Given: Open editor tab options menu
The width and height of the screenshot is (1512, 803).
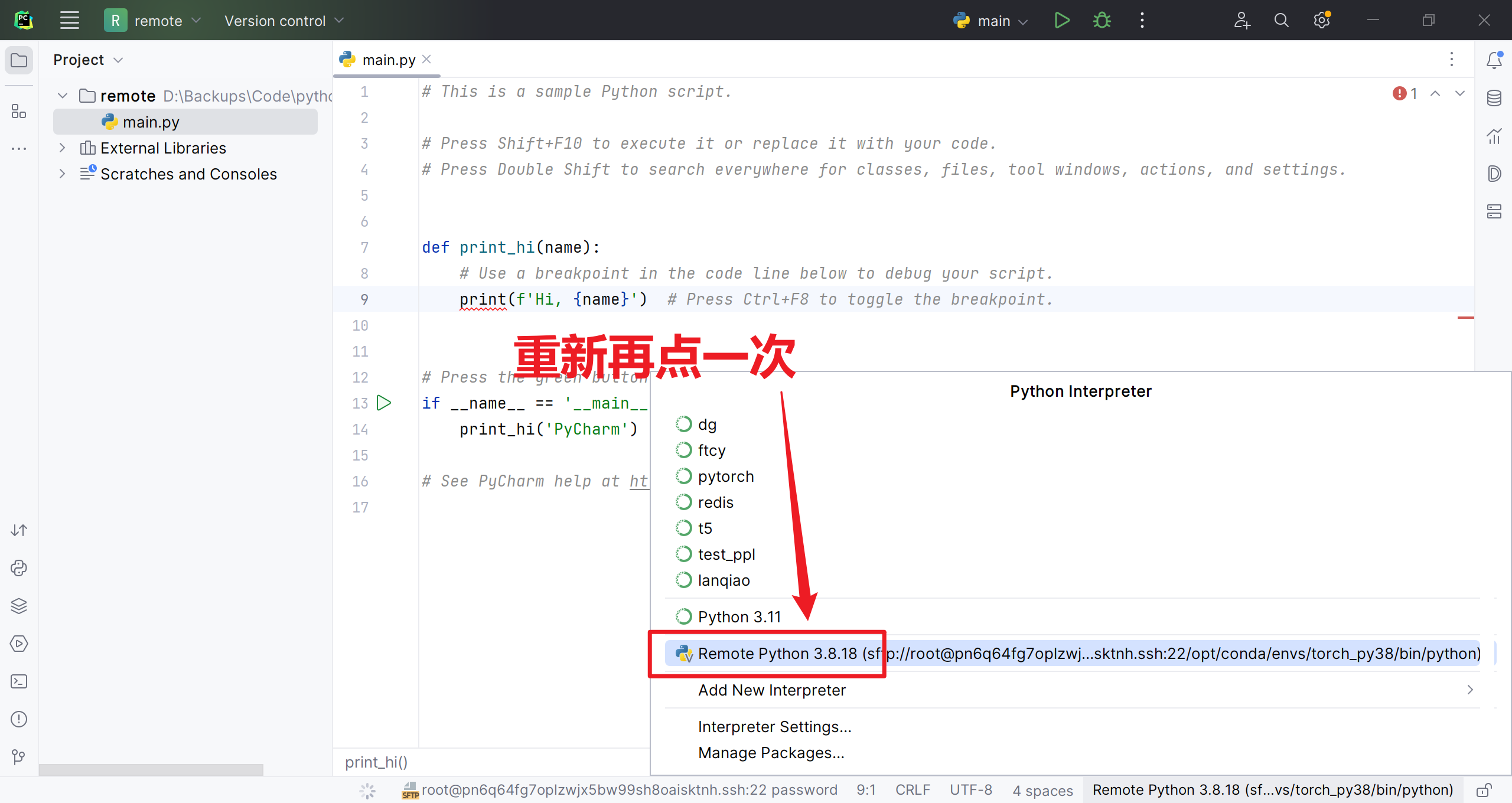Looking at the screenshot, I should [x=1452, y=60].
